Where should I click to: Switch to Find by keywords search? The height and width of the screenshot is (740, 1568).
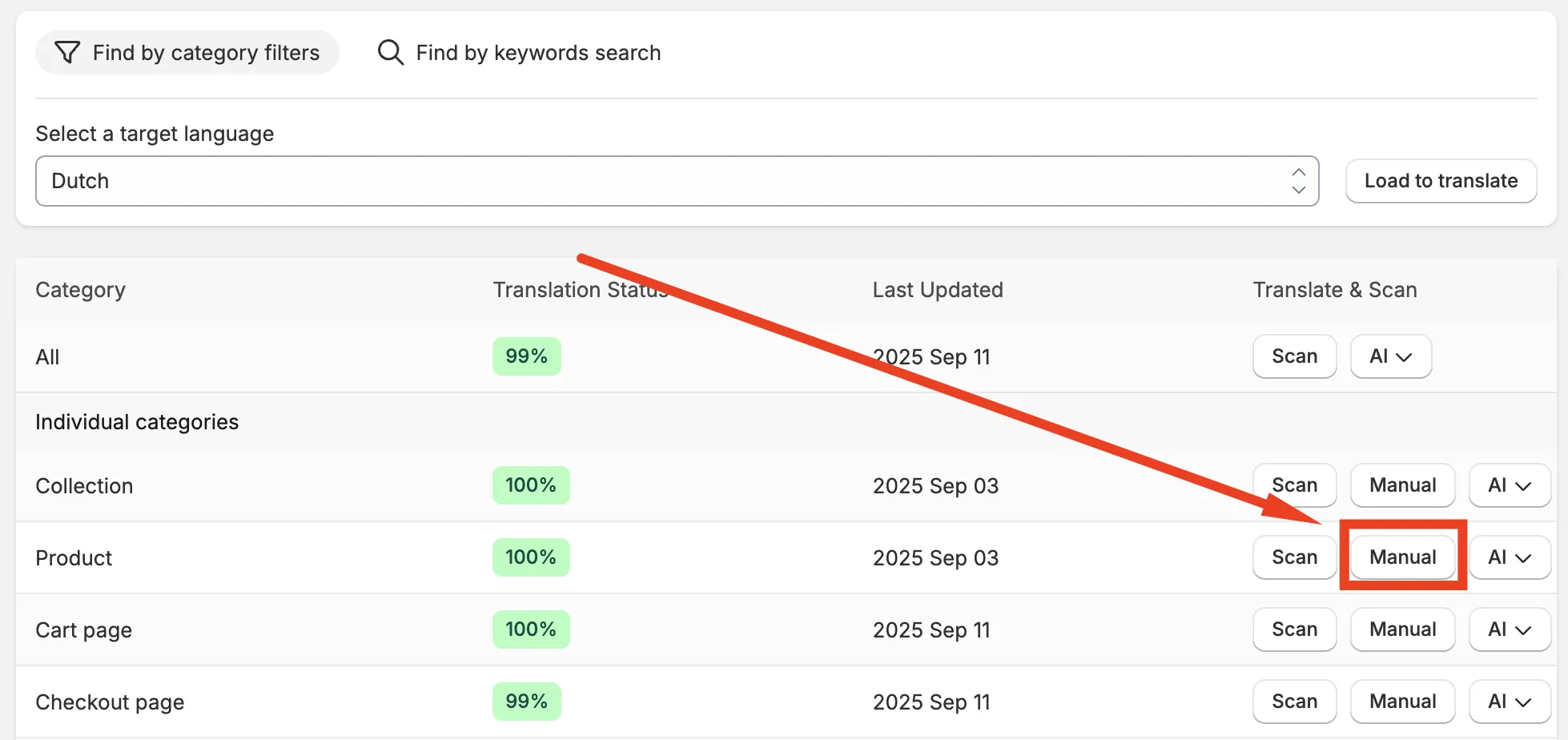tap(519, 53)
